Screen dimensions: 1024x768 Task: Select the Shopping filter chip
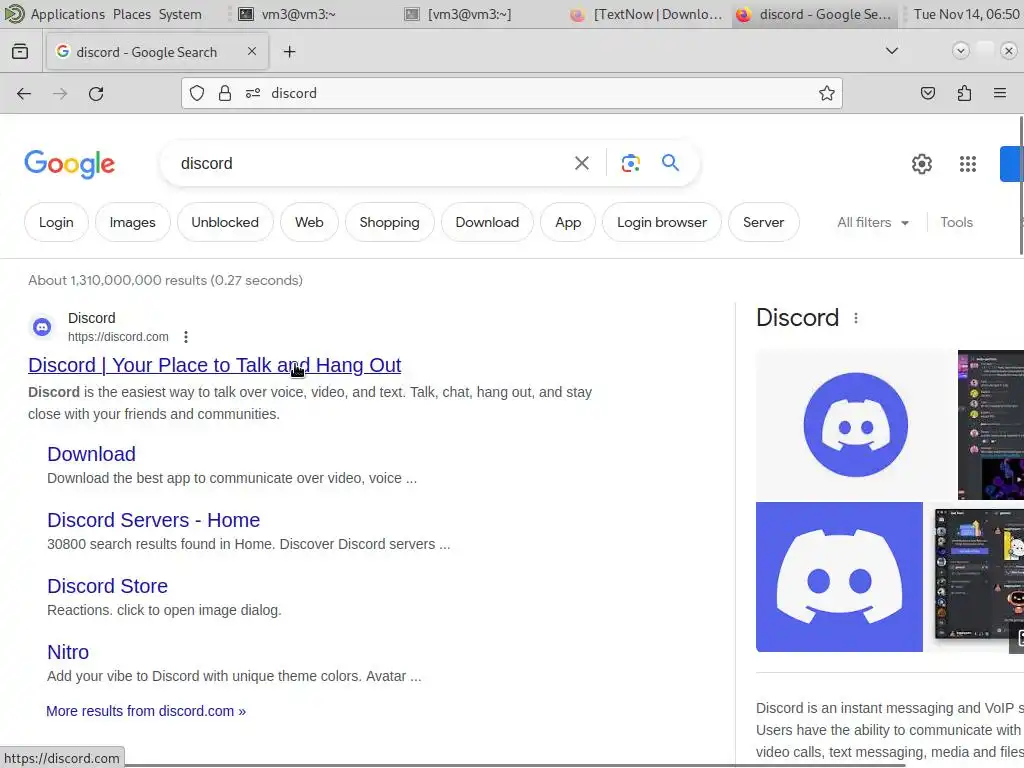[389, 223]
